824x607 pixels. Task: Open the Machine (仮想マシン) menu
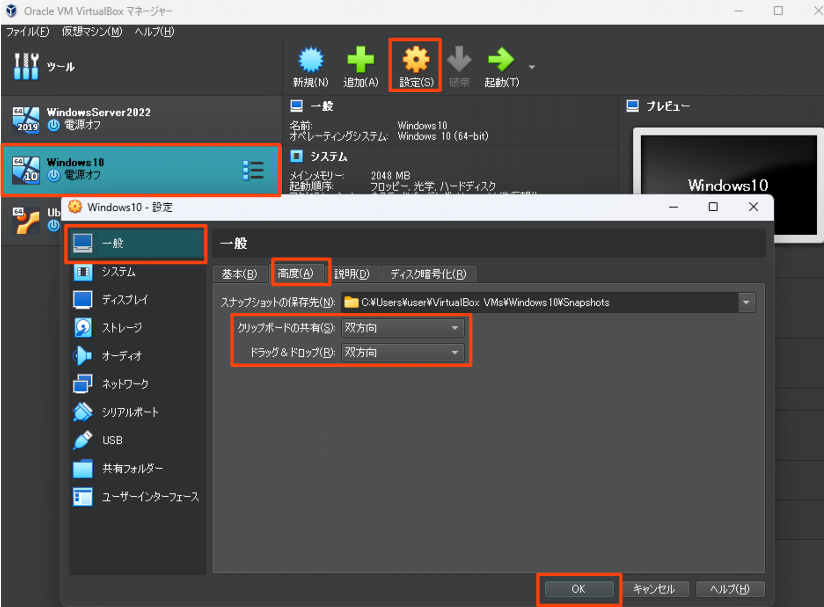(92, 32)
